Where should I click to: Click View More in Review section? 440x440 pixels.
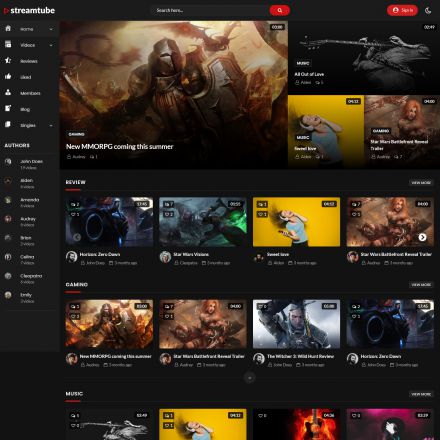pos(421,183)
